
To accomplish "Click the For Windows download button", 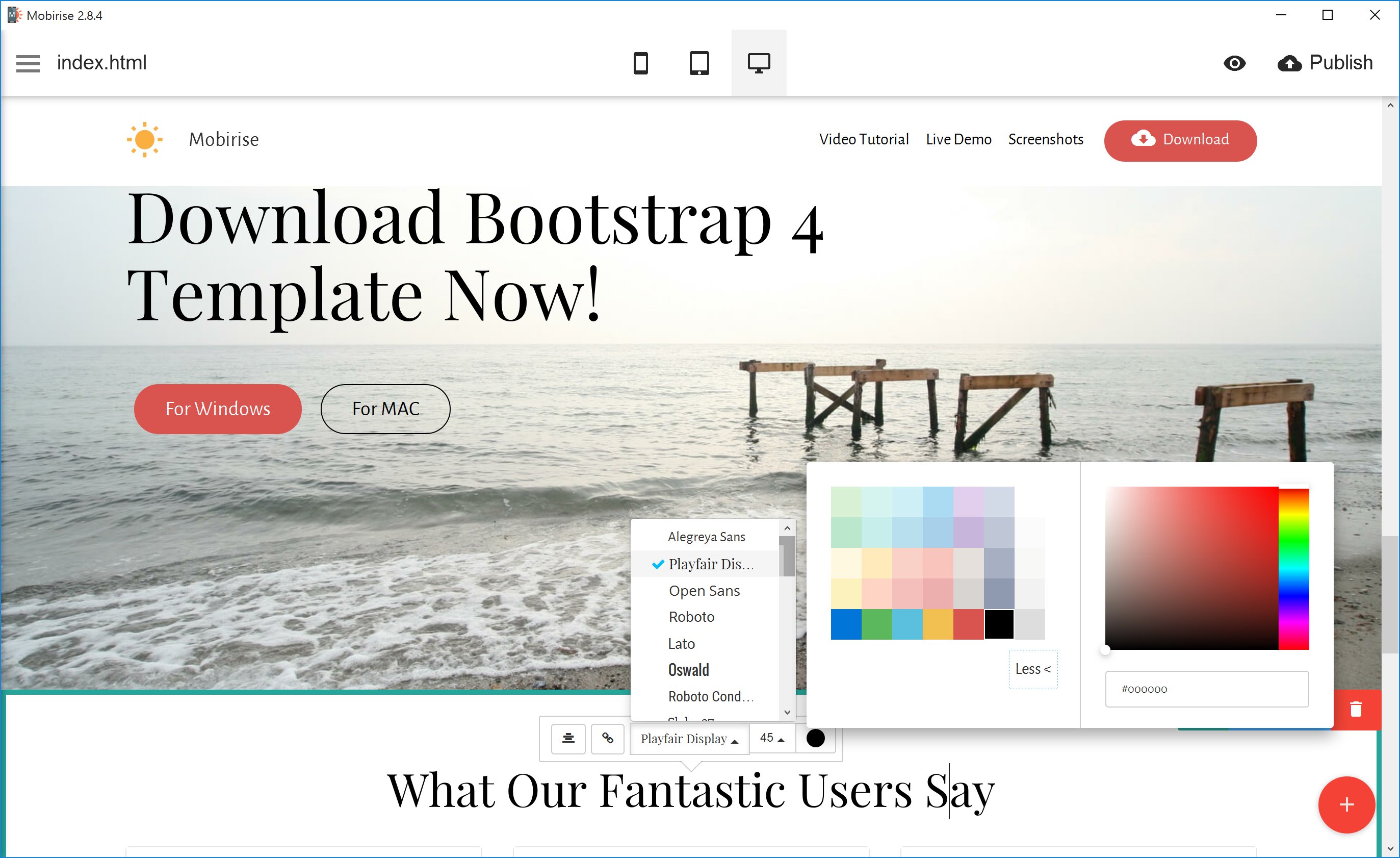I will (x=218, y=409).
